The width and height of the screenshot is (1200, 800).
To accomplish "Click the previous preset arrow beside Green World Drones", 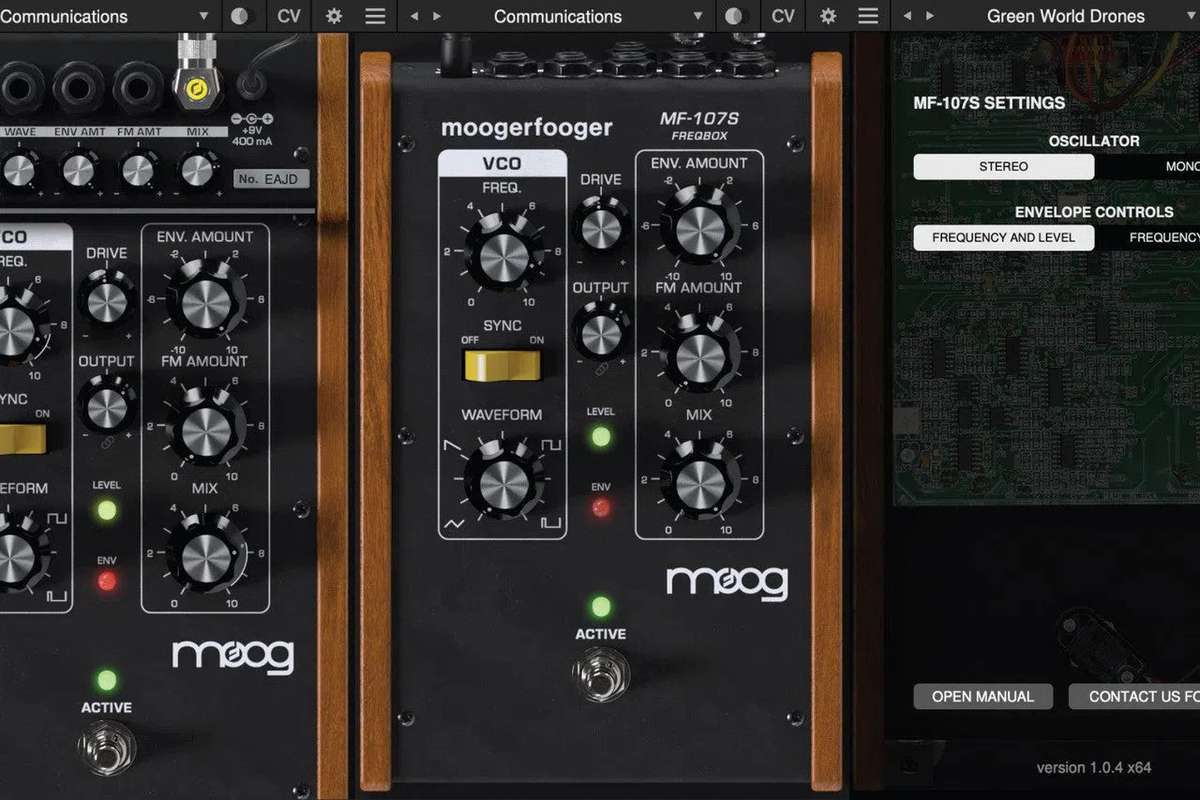I will tap(908, 16).
